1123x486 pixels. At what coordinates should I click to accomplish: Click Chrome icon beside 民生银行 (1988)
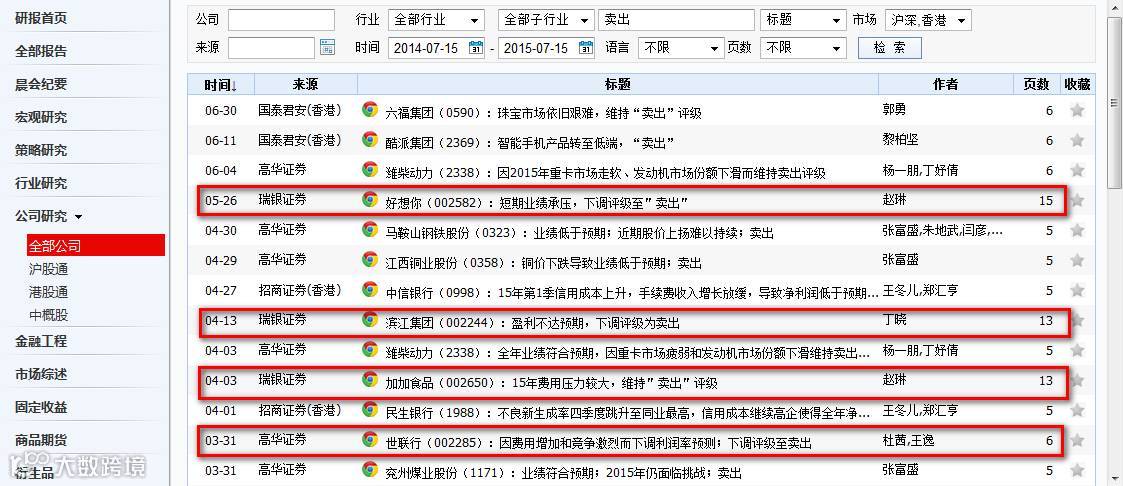click(370, 410)
